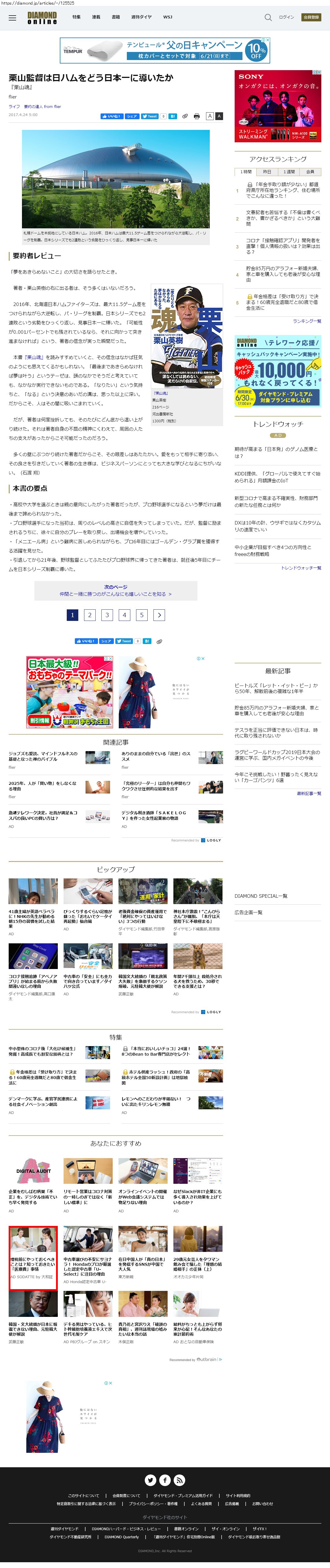330x1568 pixels.
Task: Click the search magnifier icon
Action: [x=268, y=18]
